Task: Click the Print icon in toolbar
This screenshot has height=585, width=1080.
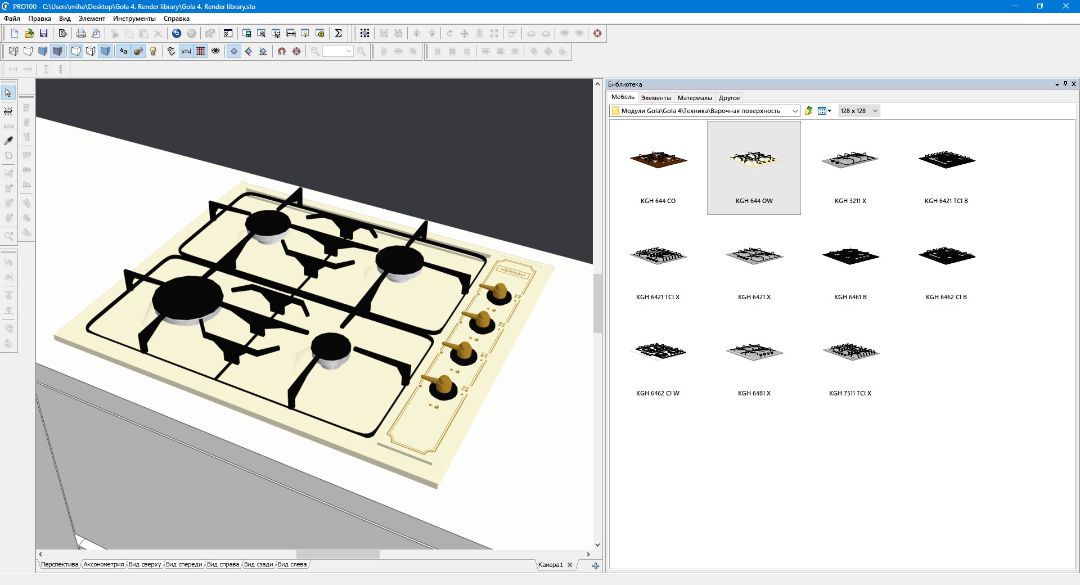Action: pos(81,33)
